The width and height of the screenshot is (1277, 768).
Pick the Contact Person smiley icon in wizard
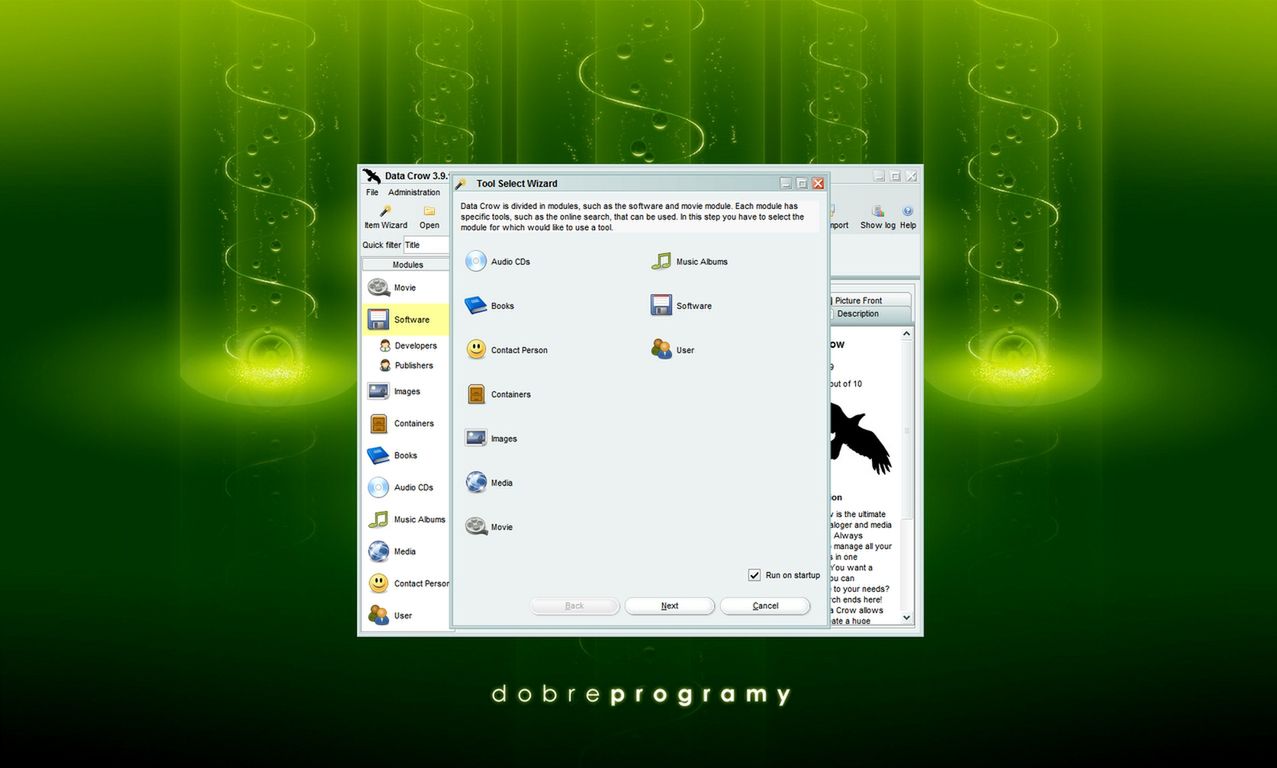coord(476,350)
